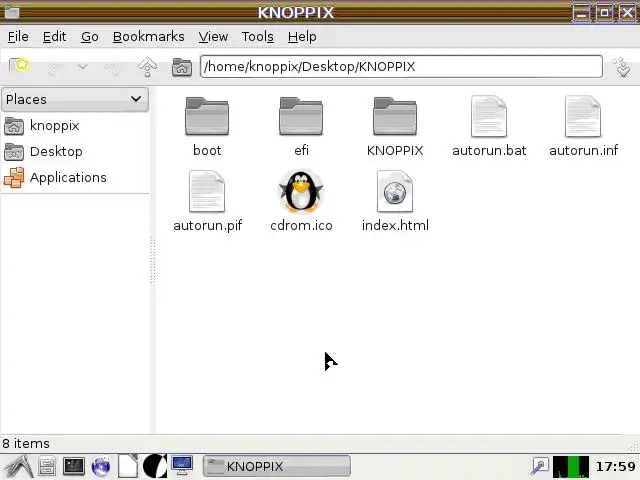Select the autorun.inf file icon

pyautogui.click(x=583, y=116)
